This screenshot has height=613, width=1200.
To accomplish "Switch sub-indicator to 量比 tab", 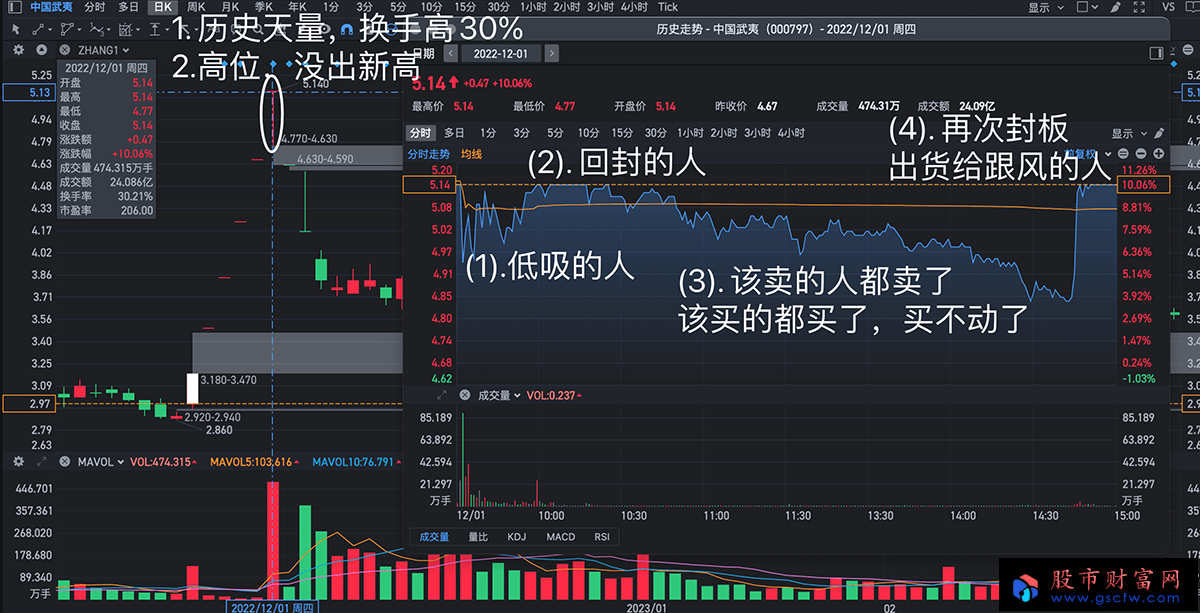I will [x=479, y=537].
